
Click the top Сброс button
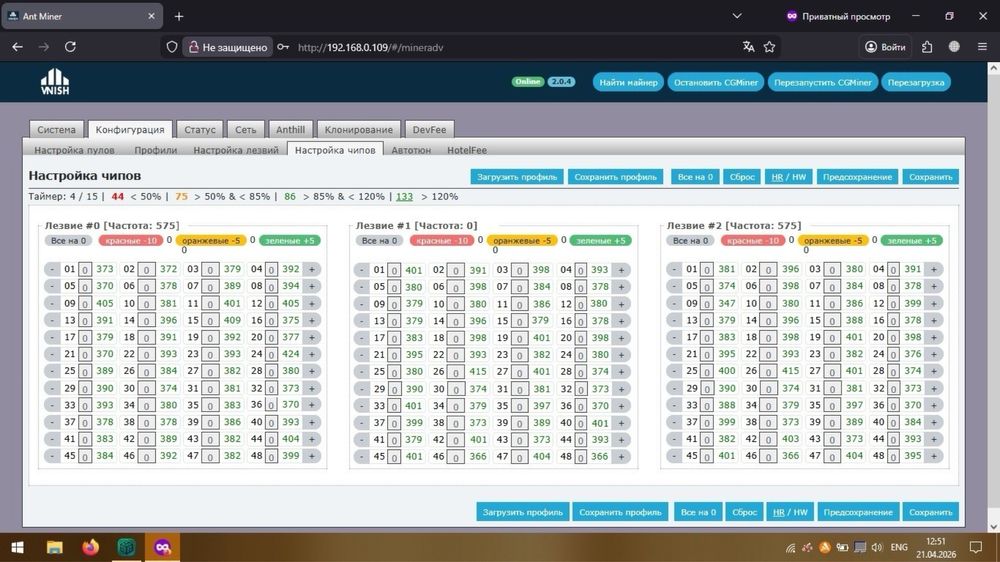pyautogui.click(x=742, y=177)
